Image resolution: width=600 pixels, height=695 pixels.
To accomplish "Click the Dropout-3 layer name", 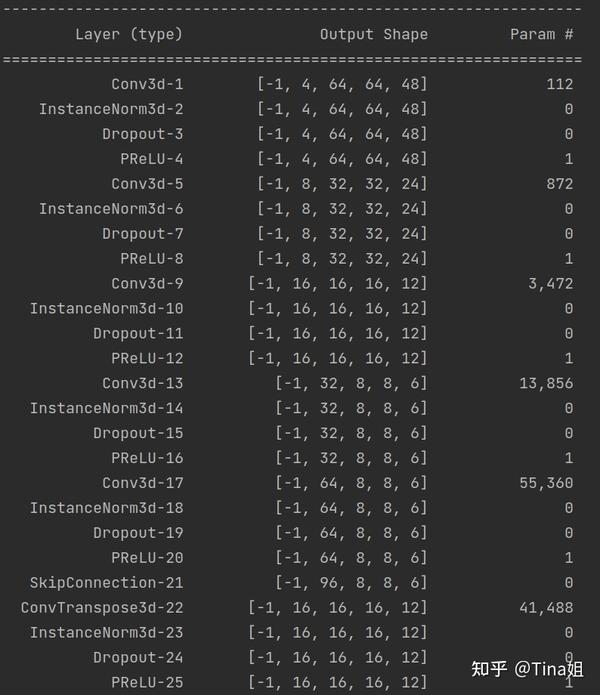I will 142,134.
